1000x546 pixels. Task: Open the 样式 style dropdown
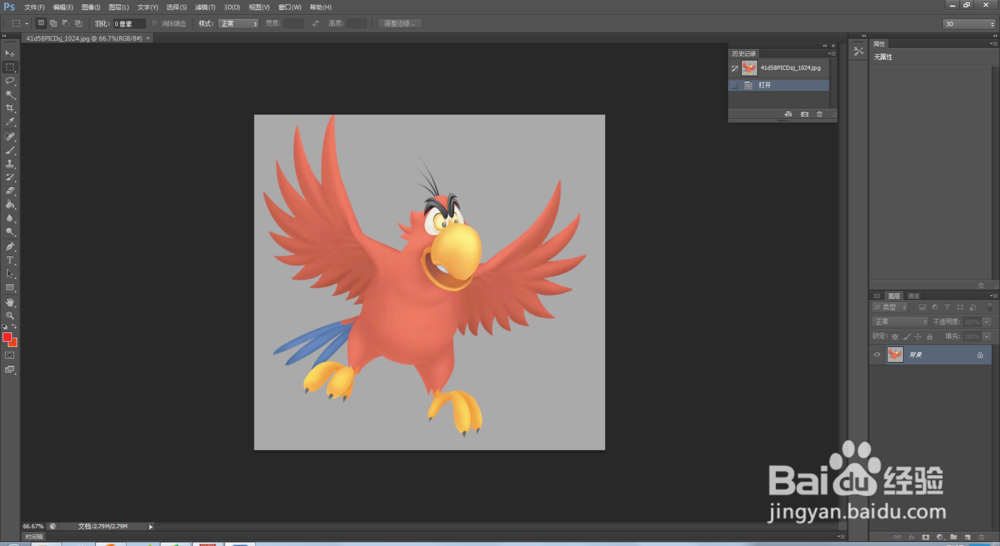point(238,24)
